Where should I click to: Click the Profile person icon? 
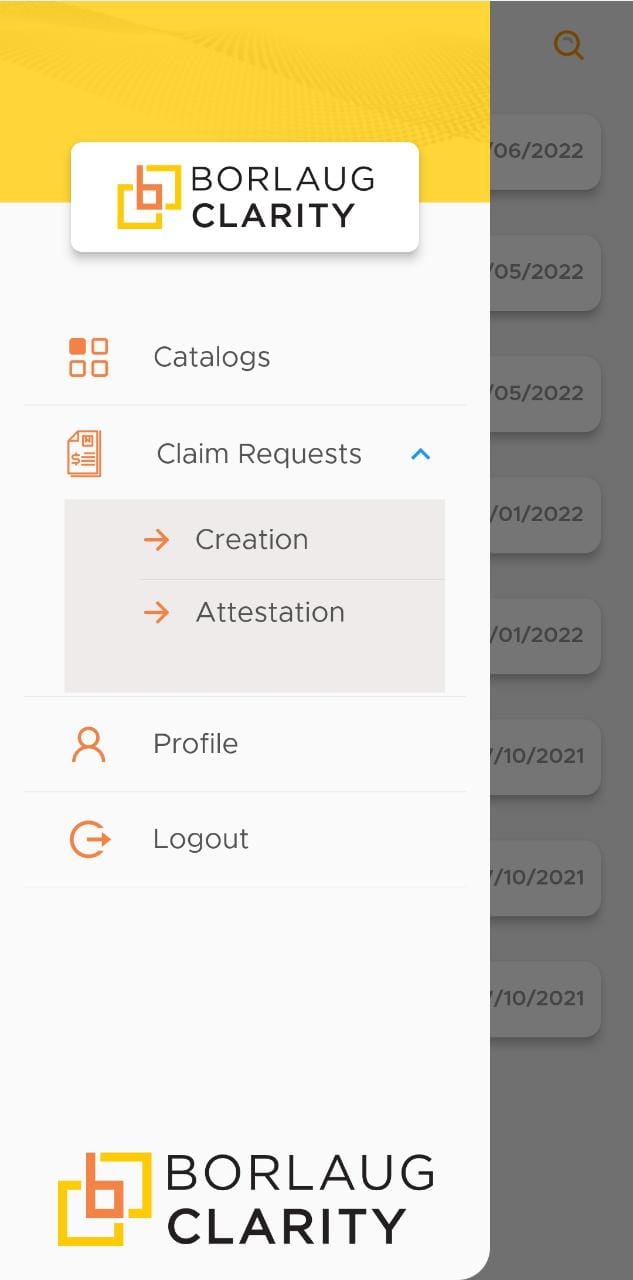point(88,745)
